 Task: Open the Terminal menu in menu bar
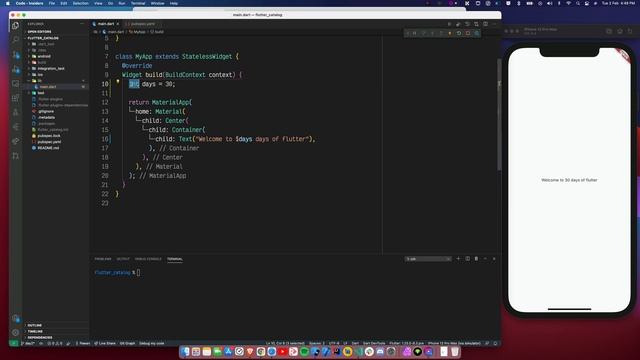(138, 3)
